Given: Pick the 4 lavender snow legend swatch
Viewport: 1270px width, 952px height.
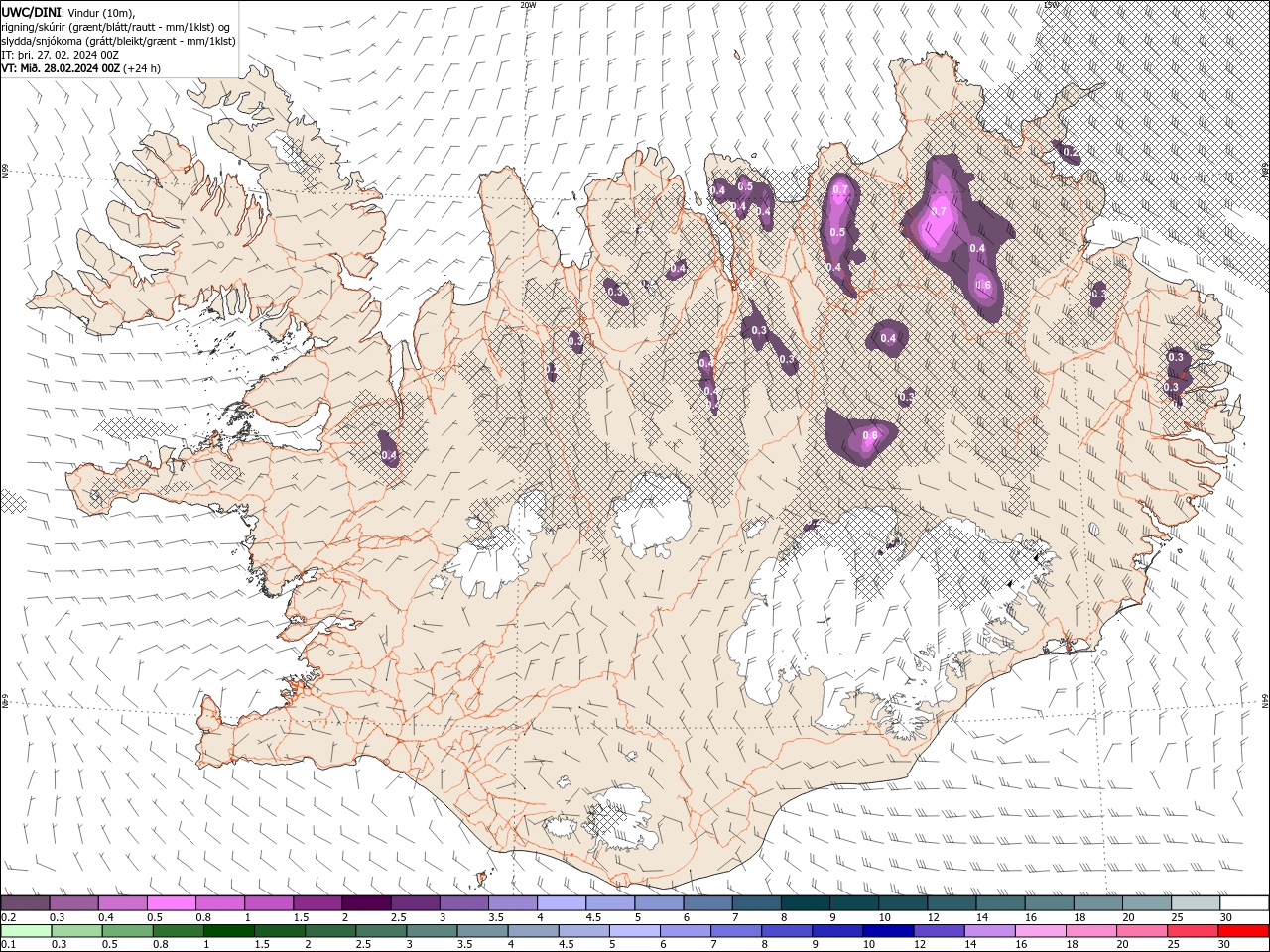Looking at the screenshot, I should pos(562,903).
